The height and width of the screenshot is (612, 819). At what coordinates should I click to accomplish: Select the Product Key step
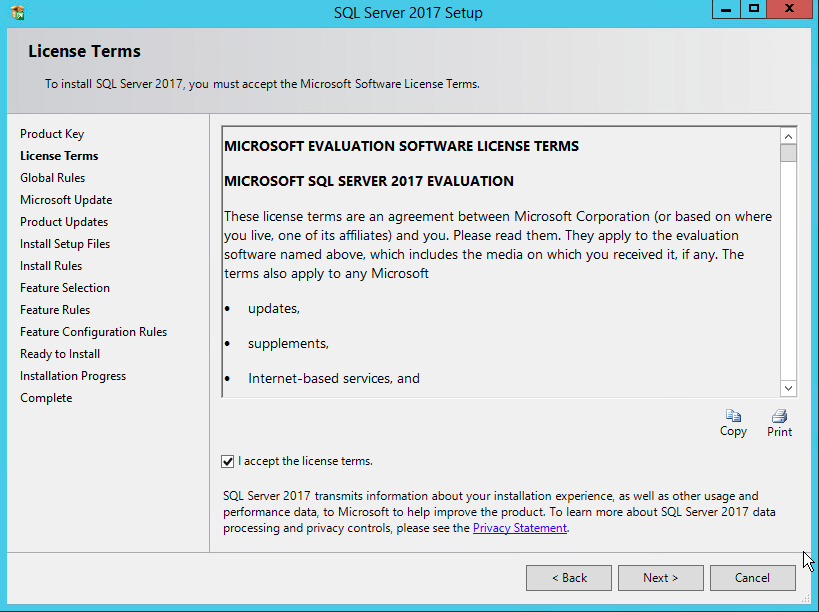[x=52, y=134]
